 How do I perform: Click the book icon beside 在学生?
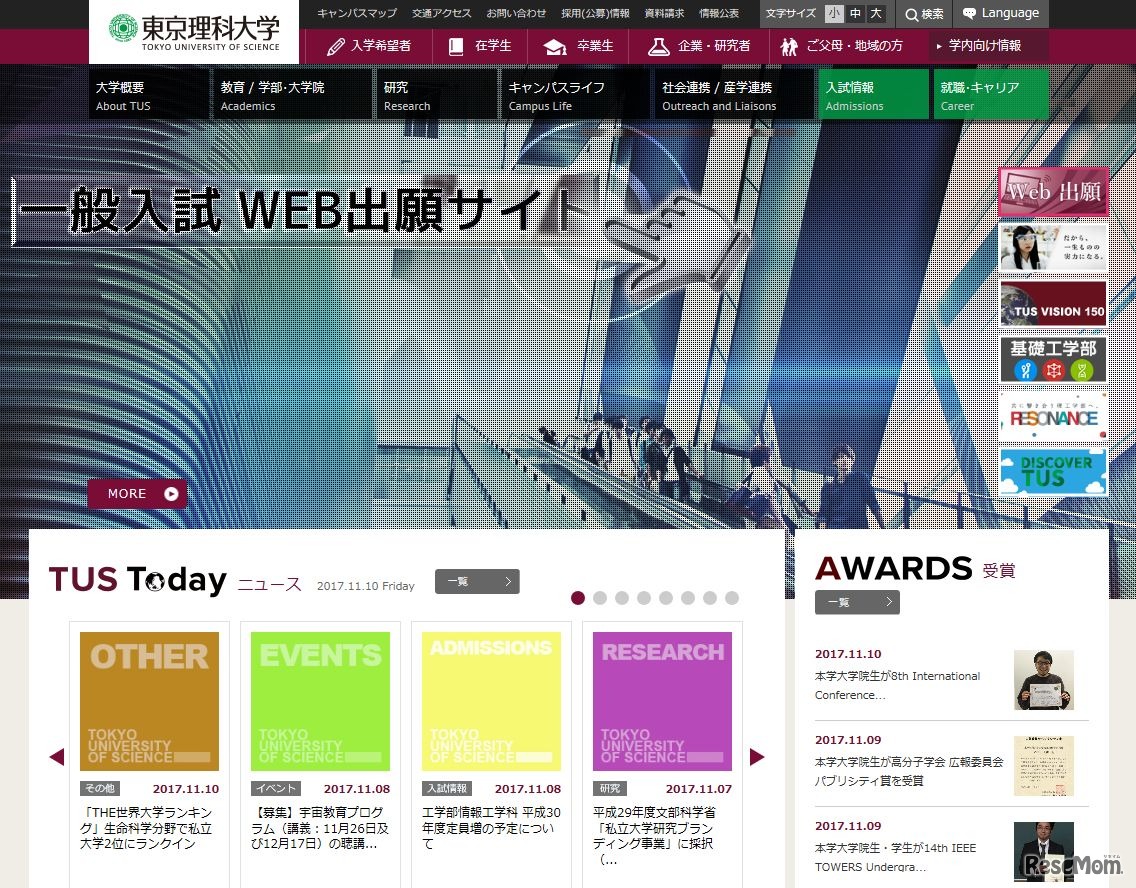(x=456, y=47)
